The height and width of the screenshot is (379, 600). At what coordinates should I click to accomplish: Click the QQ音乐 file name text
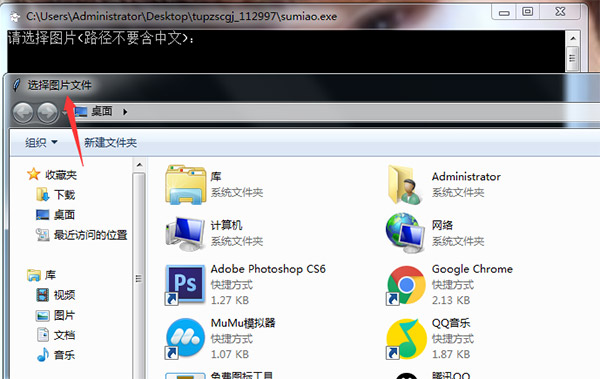(451, 323)
